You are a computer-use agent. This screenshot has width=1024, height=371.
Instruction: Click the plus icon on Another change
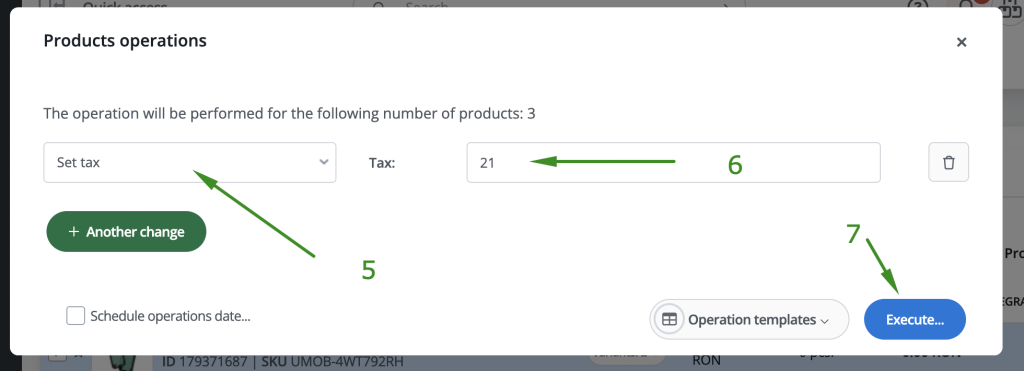pos(74,232)
